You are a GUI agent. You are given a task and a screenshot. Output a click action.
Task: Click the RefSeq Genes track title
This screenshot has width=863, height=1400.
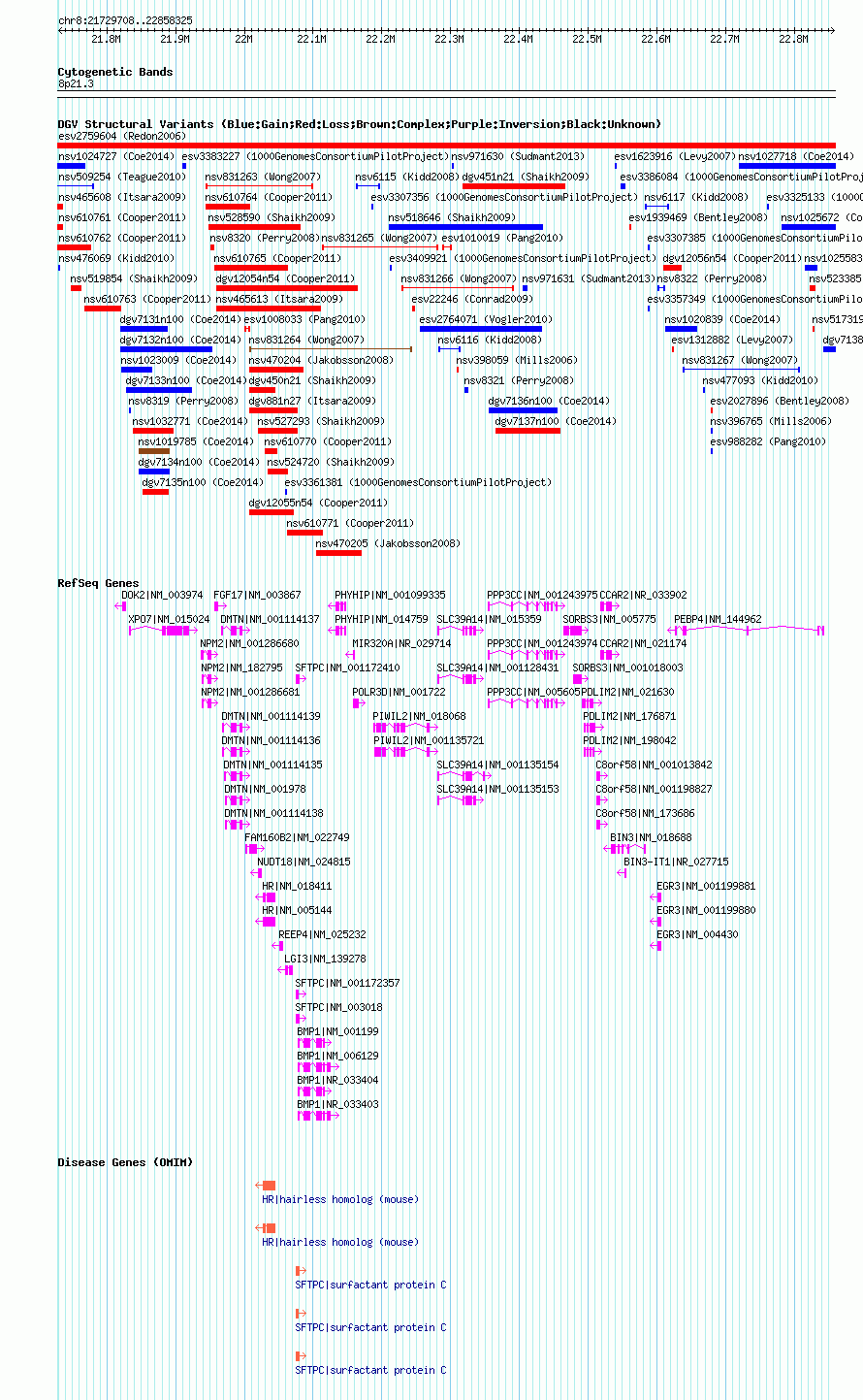pos(98,583)
